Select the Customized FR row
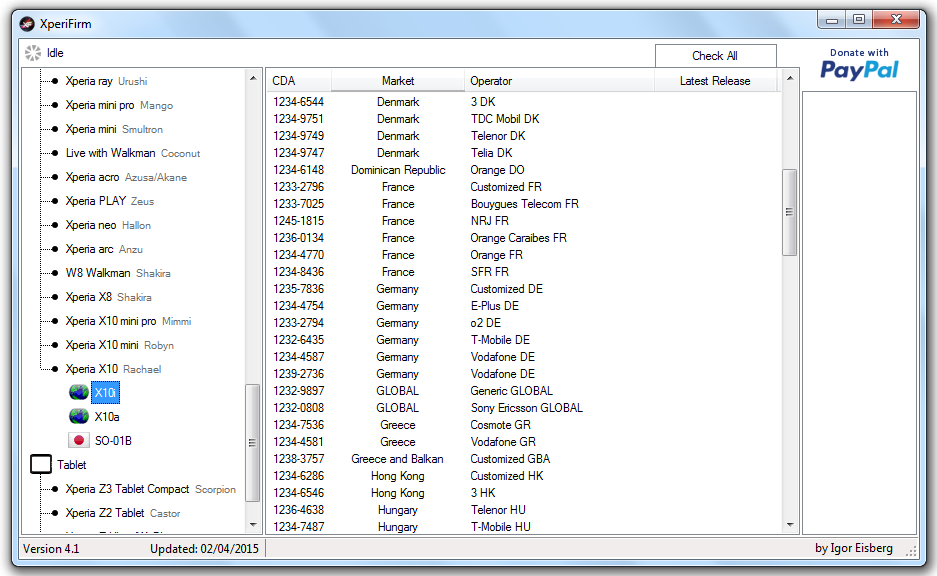Screen dimensions: 937x576 point(523,187)
